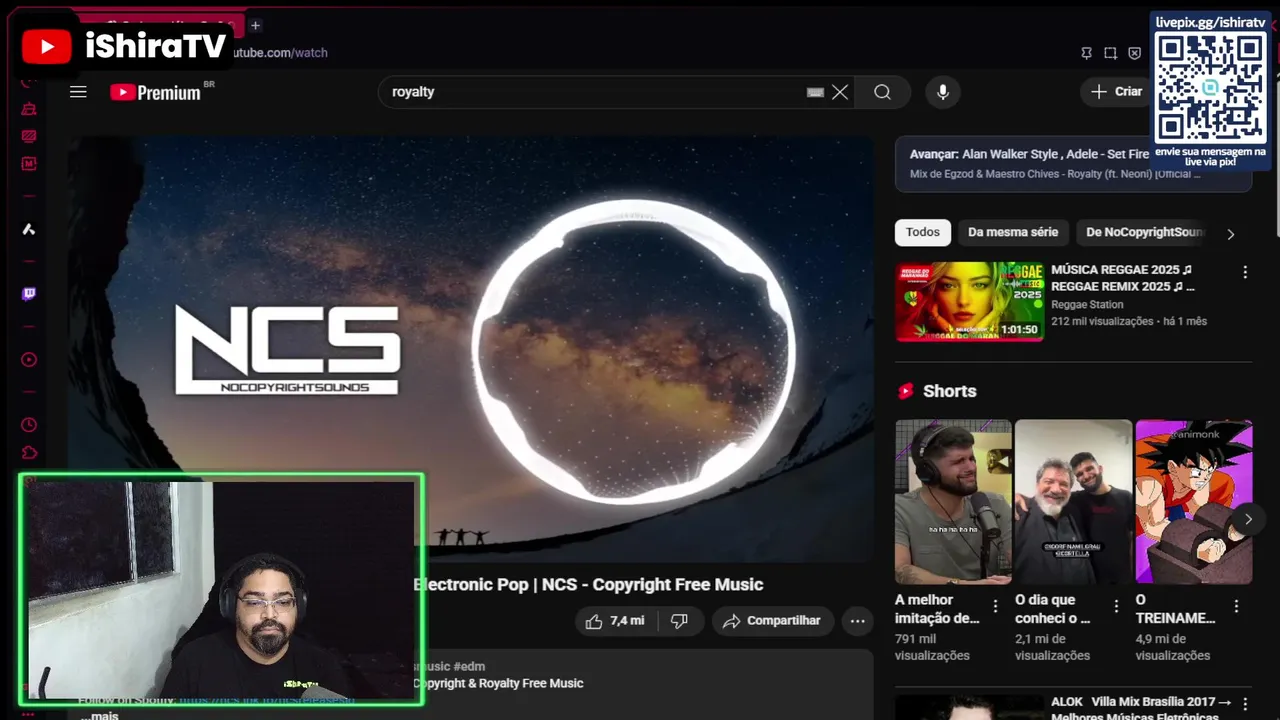Open options menu for Reggae 2025 video
This screenshot has width=1280, height=720.
pos(1245,272)
